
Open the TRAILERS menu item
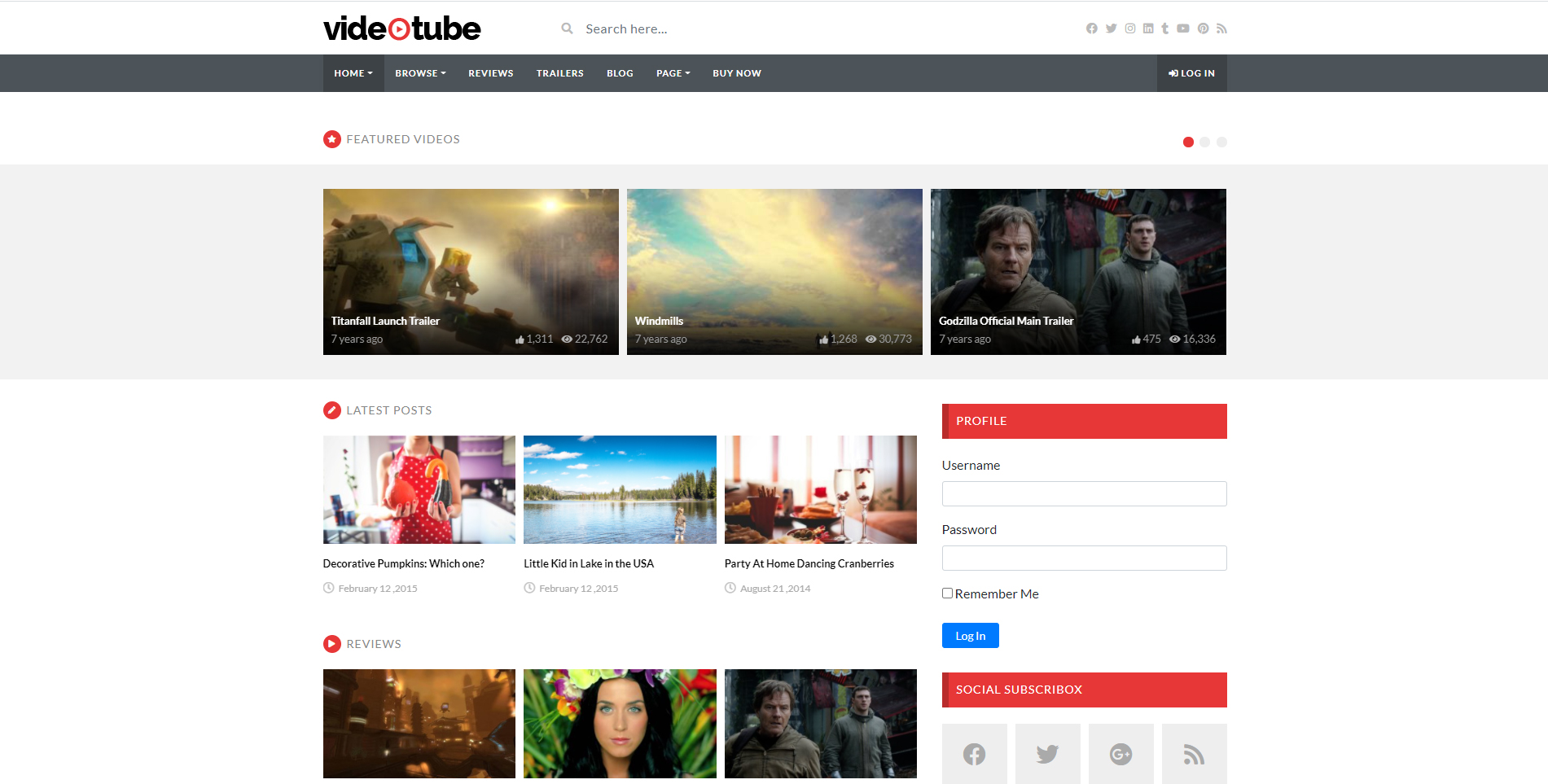pyautogui.click(x=559, y=73)
